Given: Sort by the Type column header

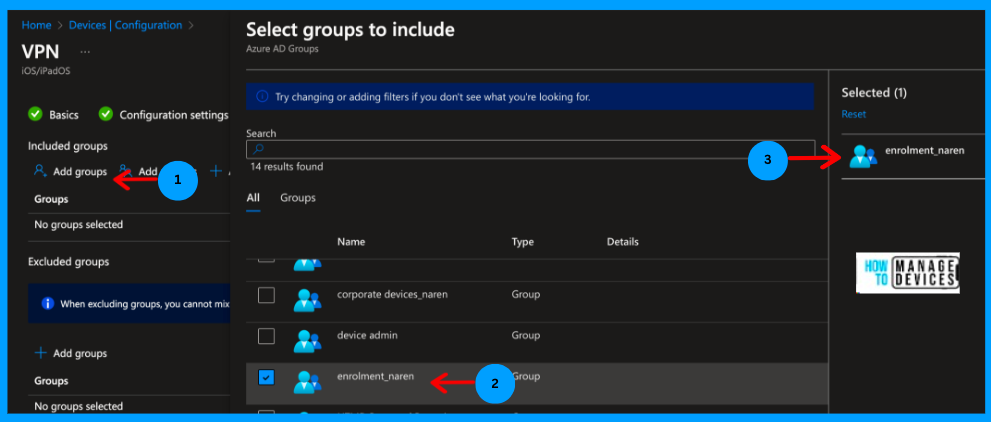Looking at the screenshot, I should 523,242.
